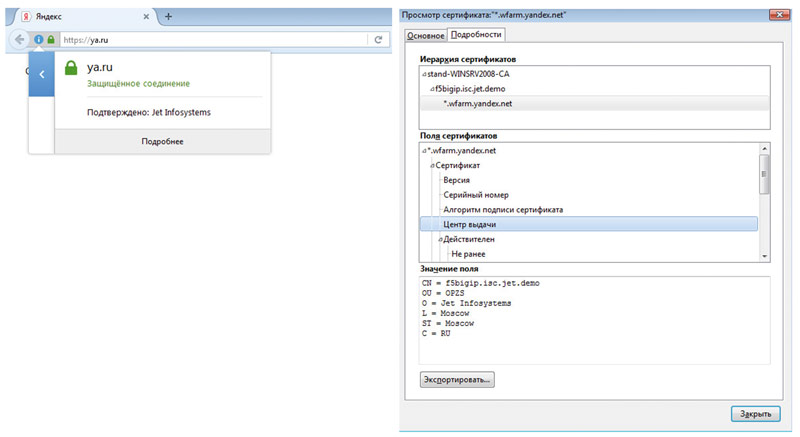800x437 pixels.
Task: Select Алгоритм подписи сертификата field
Action: [x=503, y=210]
